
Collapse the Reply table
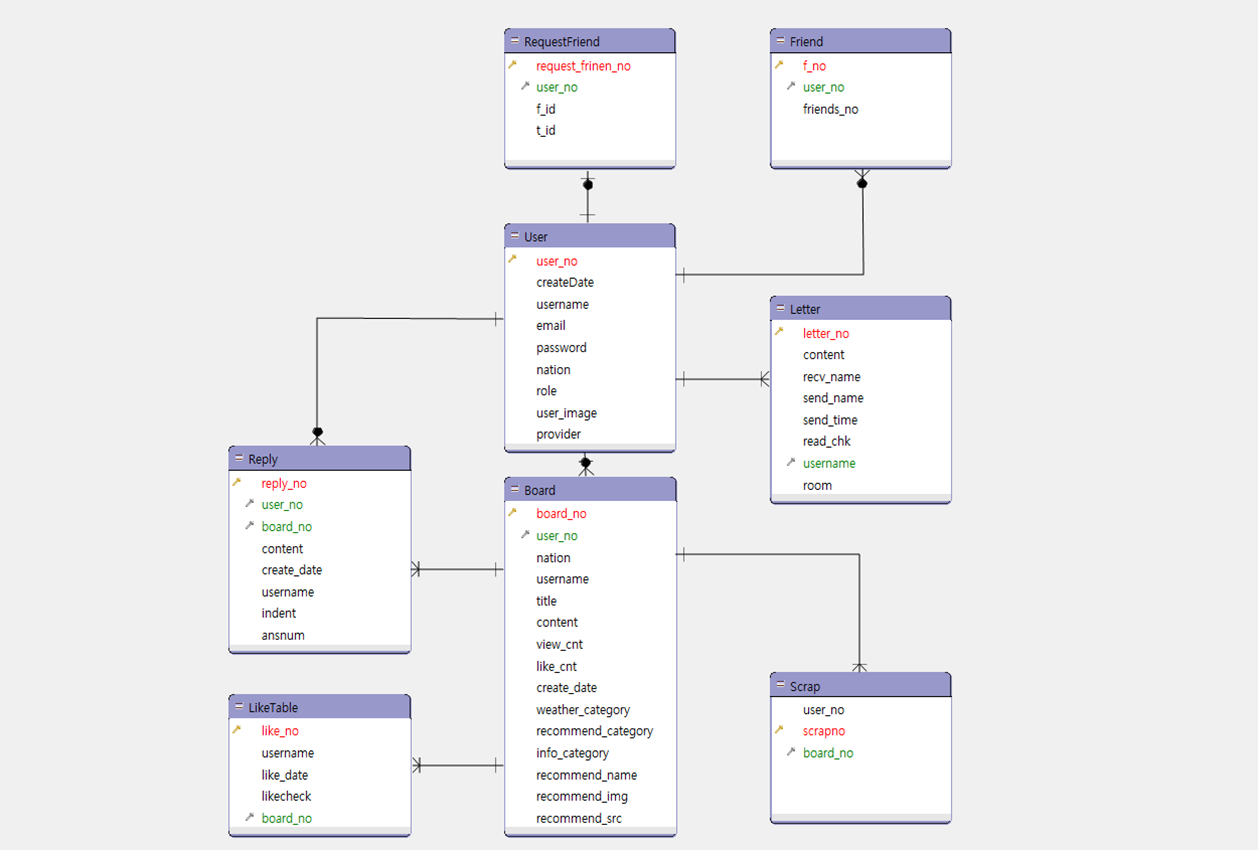pos(238,459)
